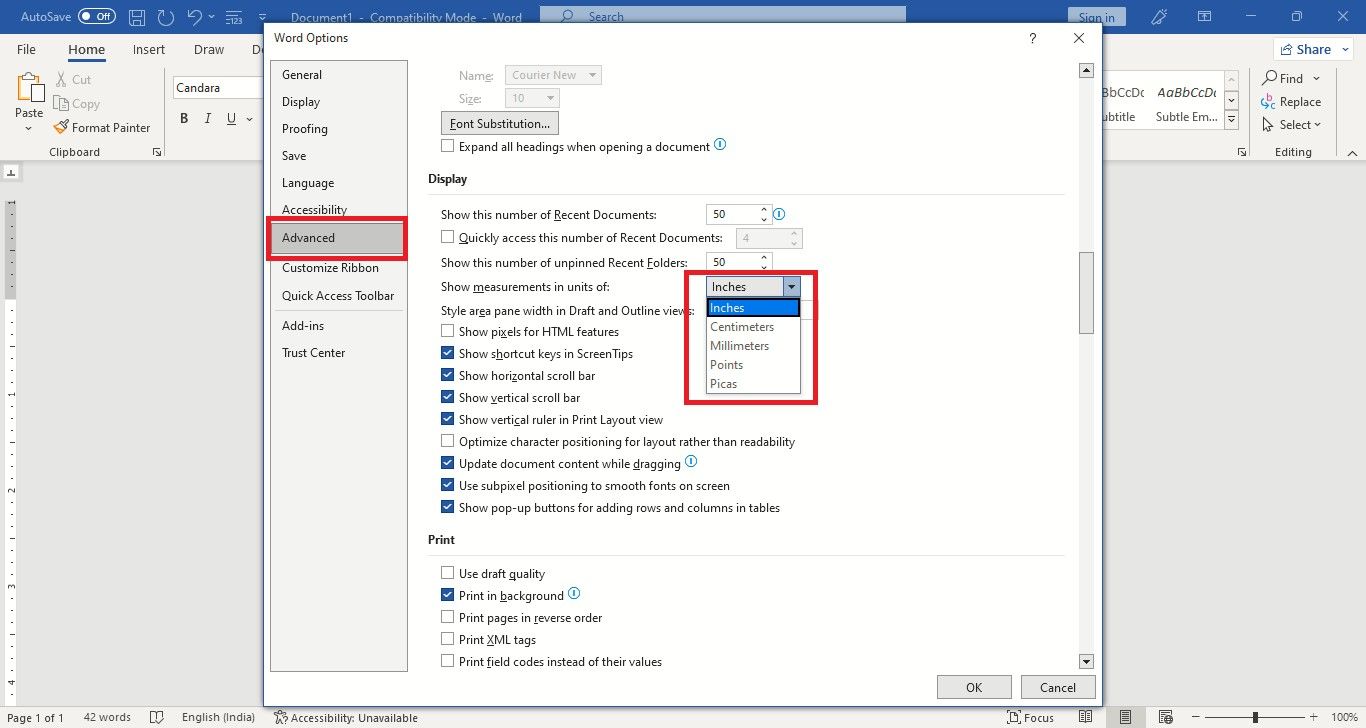Toggle Italic formatting in ribbon
Screen dimensions: 1366x728
(x=208, y=119)
